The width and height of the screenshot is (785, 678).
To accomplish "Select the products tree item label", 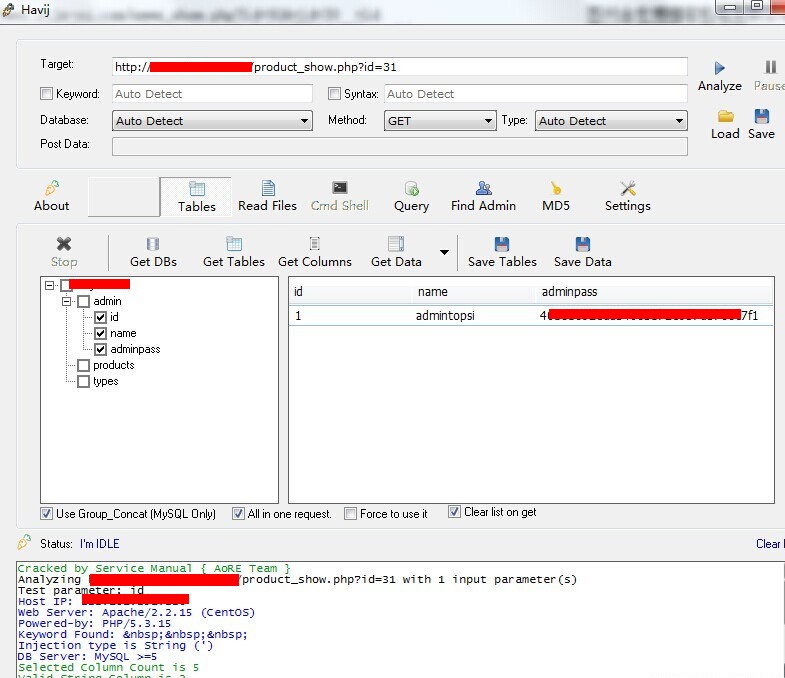I will (114, 365).
